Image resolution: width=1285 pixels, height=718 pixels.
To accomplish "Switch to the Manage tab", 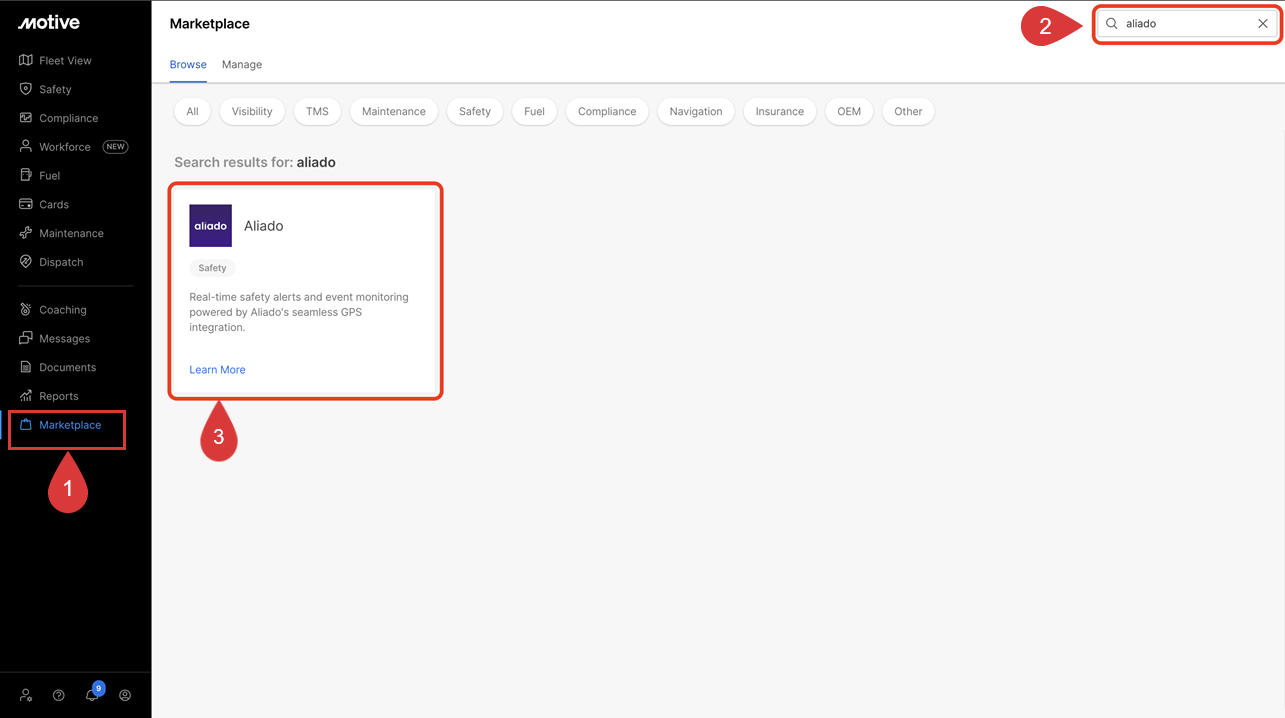I will point(242,64).
